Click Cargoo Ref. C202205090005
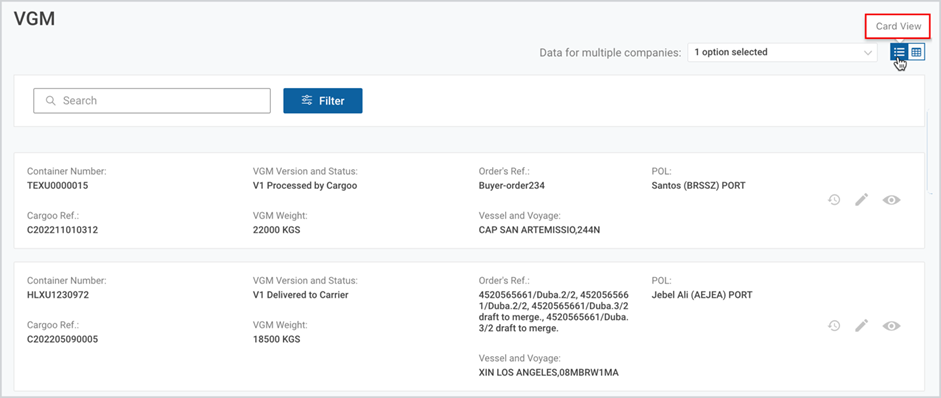The image size is (941, 398). (62, 339)
